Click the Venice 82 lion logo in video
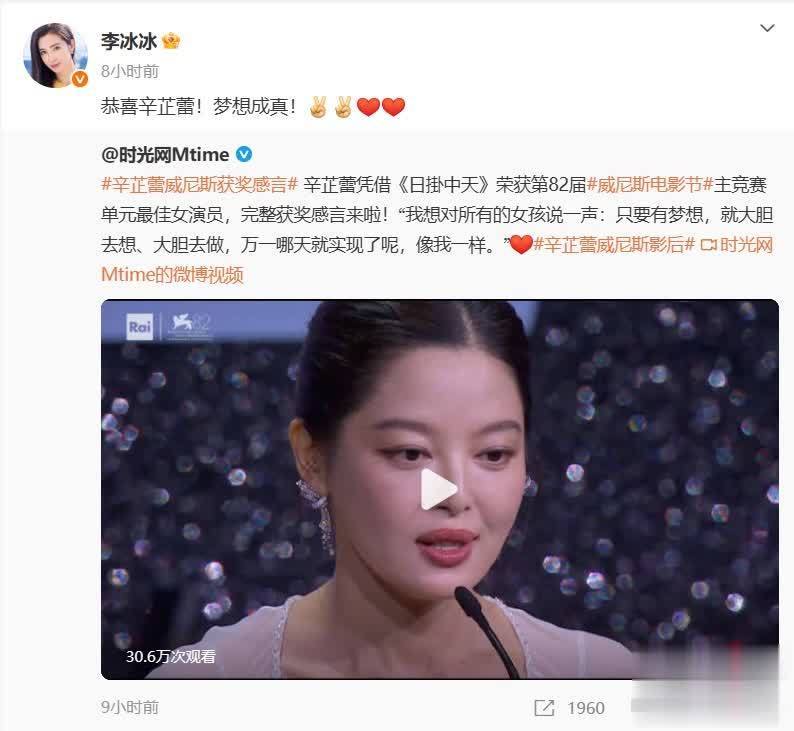This screenshot has width=794, height=731. (189, 326)
